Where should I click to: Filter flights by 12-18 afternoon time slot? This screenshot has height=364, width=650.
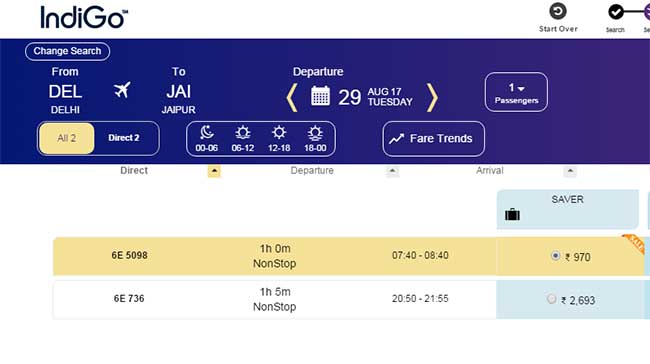[x=279, y=139]
